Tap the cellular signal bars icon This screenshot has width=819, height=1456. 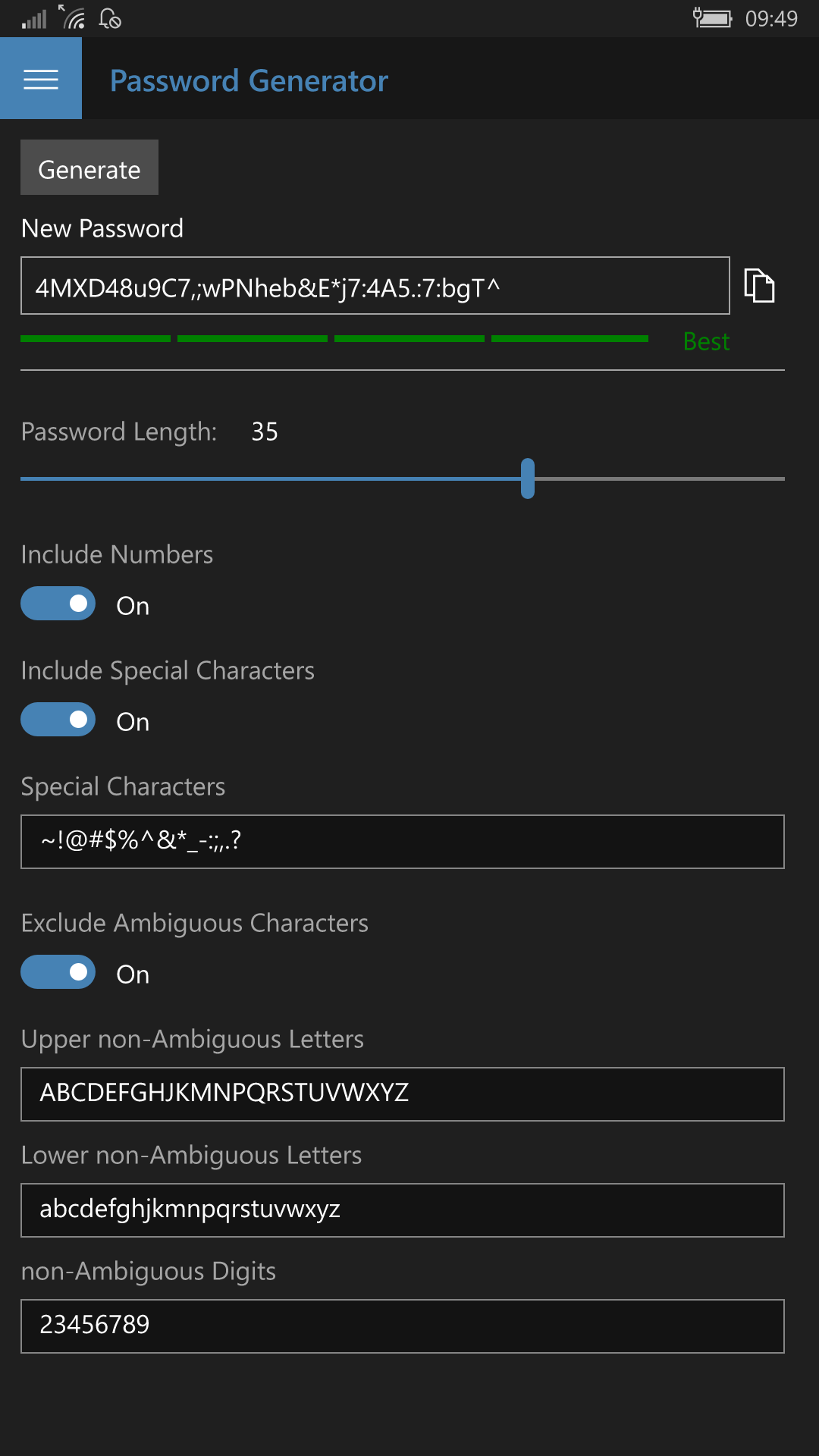click(34, 18)
